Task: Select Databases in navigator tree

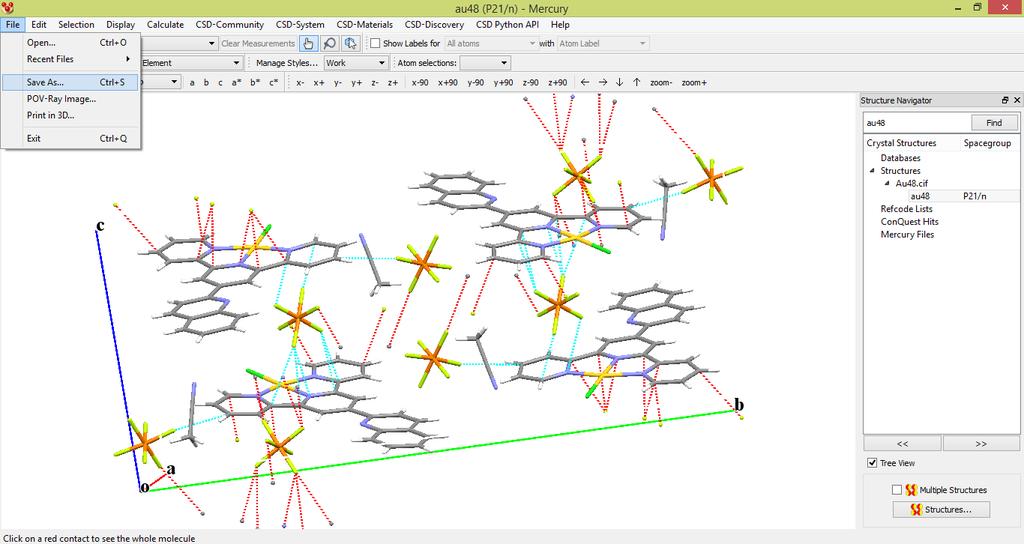Action: [900, 158]
